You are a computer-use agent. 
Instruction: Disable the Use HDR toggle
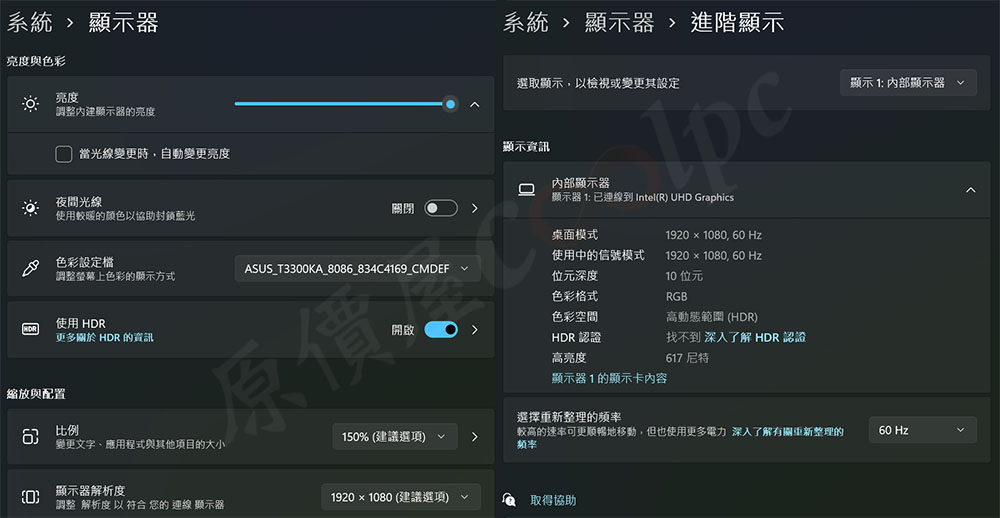(441, 330)
